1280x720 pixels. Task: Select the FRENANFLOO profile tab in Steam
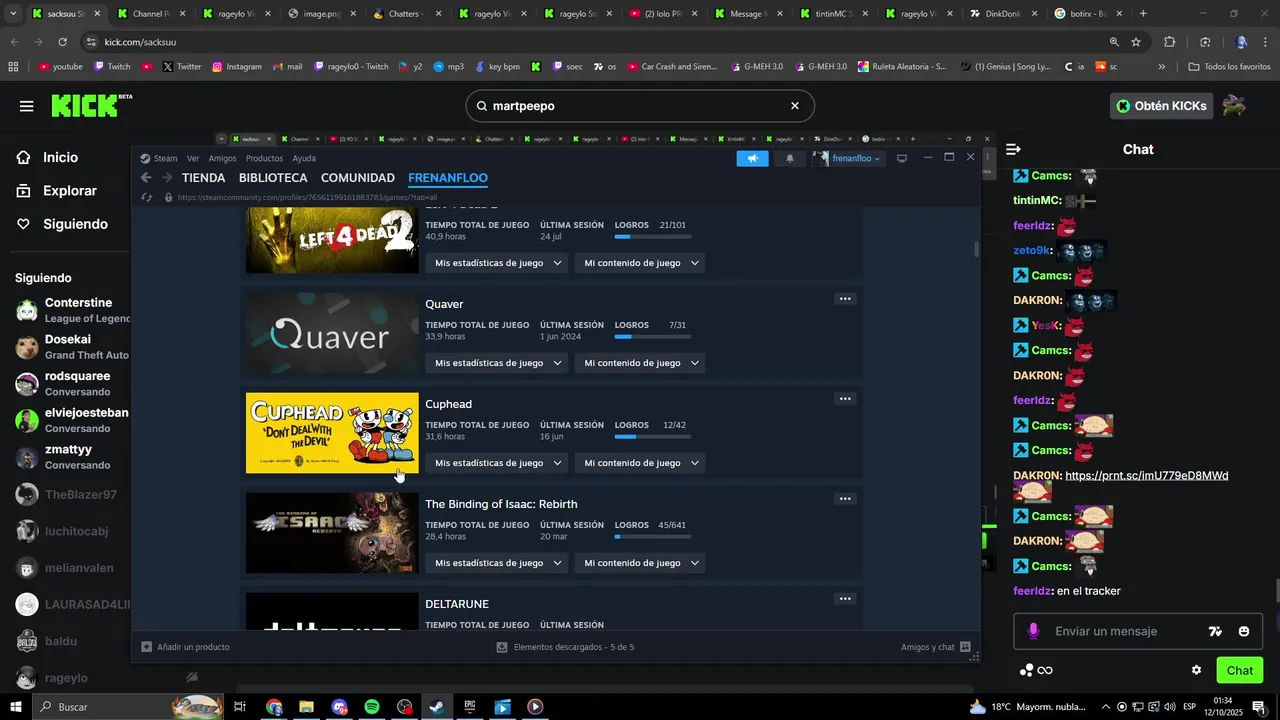(448, 178)
